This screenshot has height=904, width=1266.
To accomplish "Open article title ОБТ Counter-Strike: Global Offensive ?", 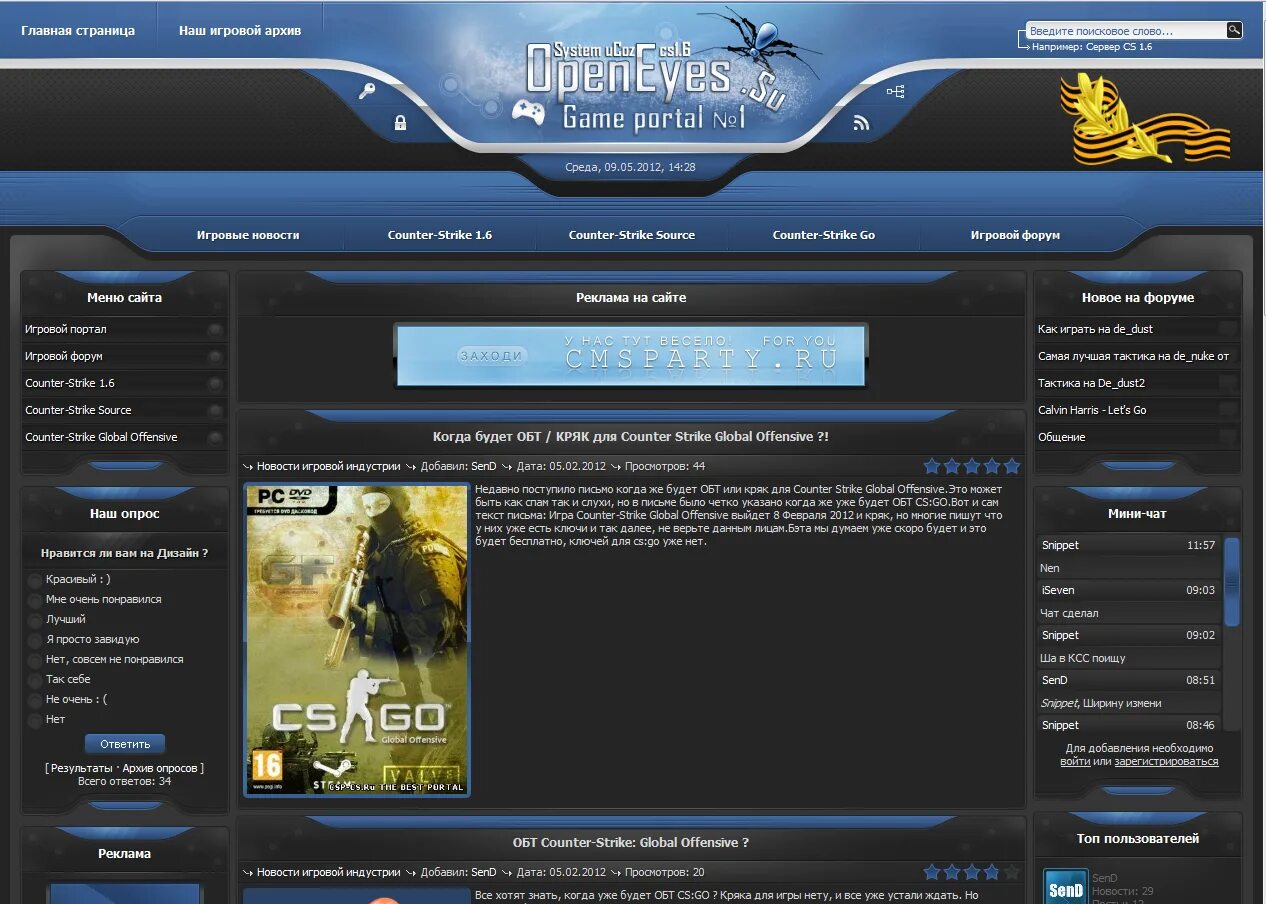I will (631, 843).
